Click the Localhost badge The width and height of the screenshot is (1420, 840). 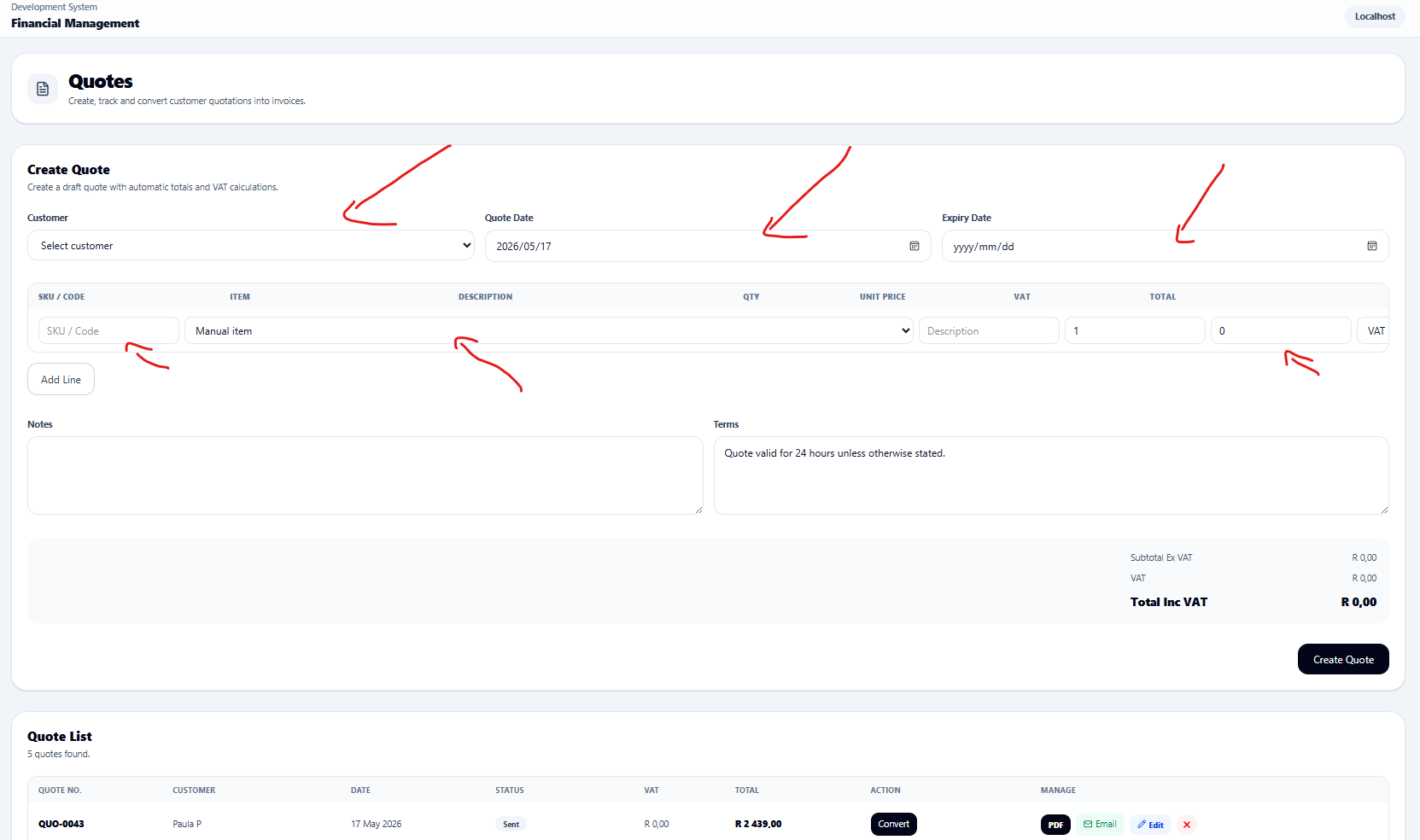click(1375, 16)
